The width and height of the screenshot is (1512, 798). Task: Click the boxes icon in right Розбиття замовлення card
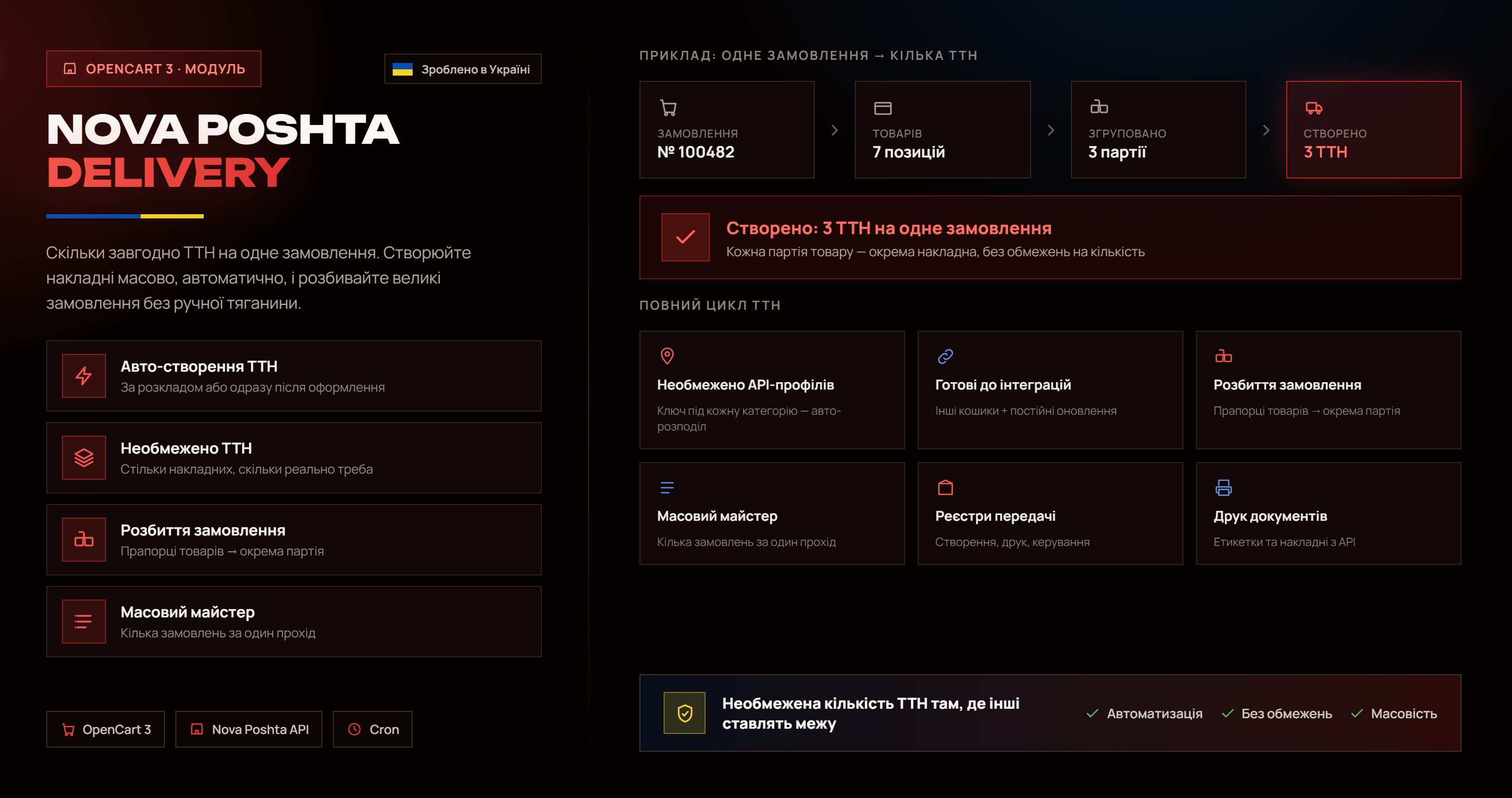point(1223,355)
